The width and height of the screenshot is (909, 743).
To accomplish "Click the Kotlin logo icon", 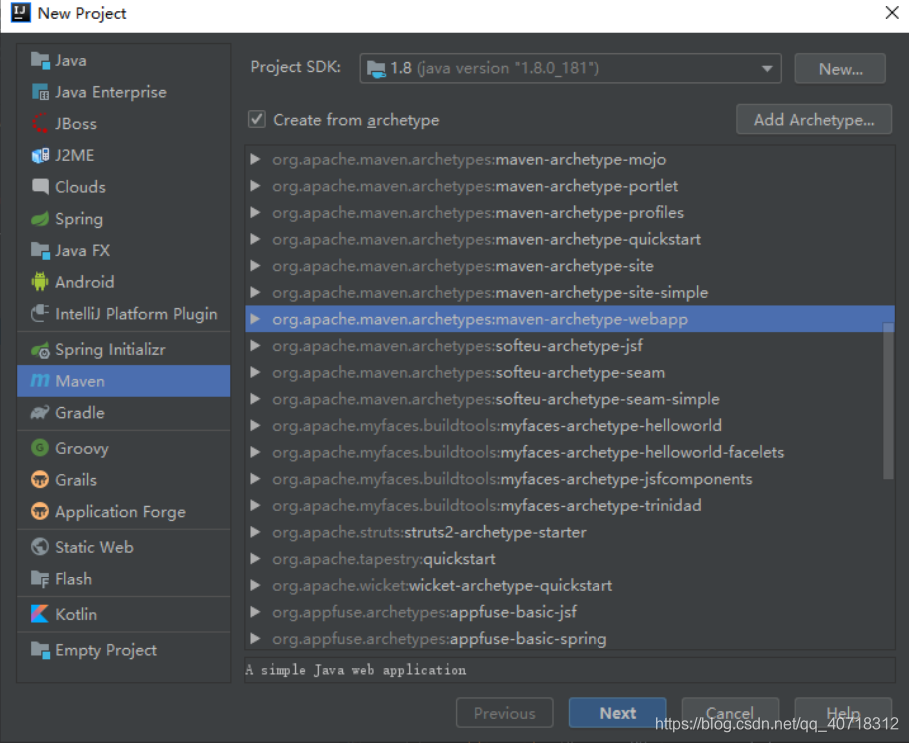I will pos(40,614).
